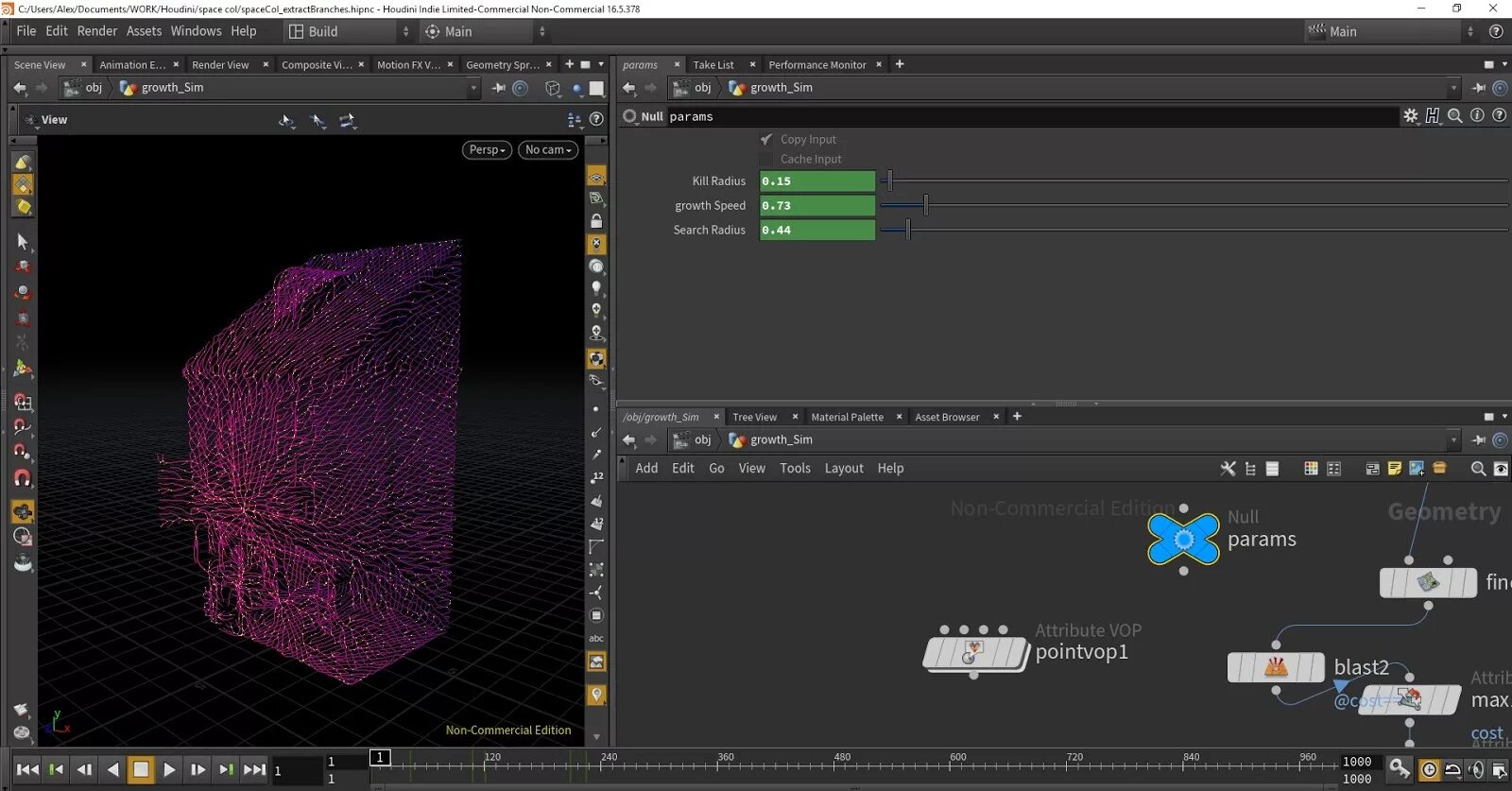
Task: Click the params Null node icon
Action: tap(1183, 540)
